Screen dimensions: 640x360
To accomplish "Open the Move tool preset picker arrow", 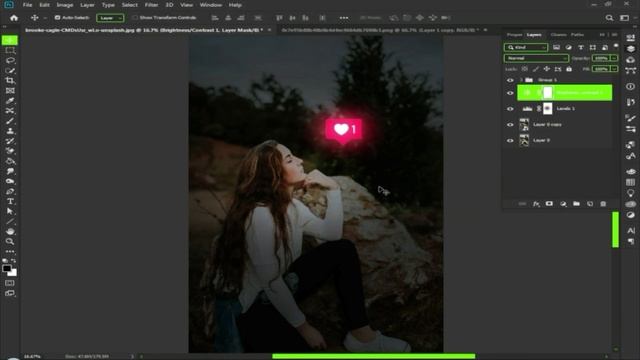I will point(45,18).
